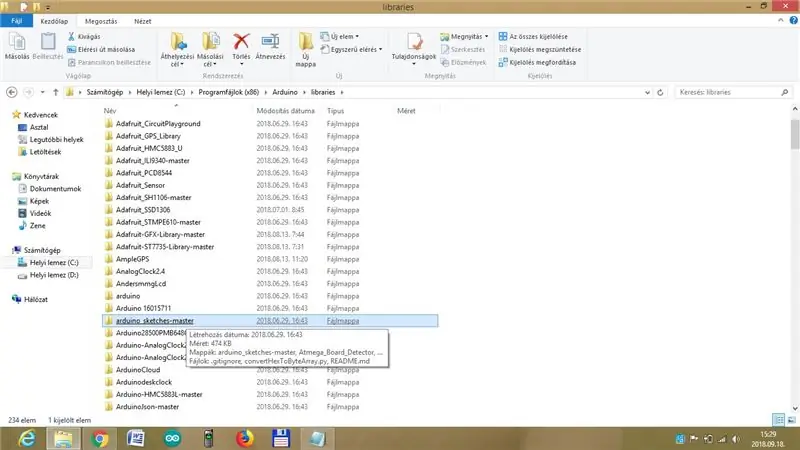
Task: Open the Fájl menu tab
Action: 16,21
